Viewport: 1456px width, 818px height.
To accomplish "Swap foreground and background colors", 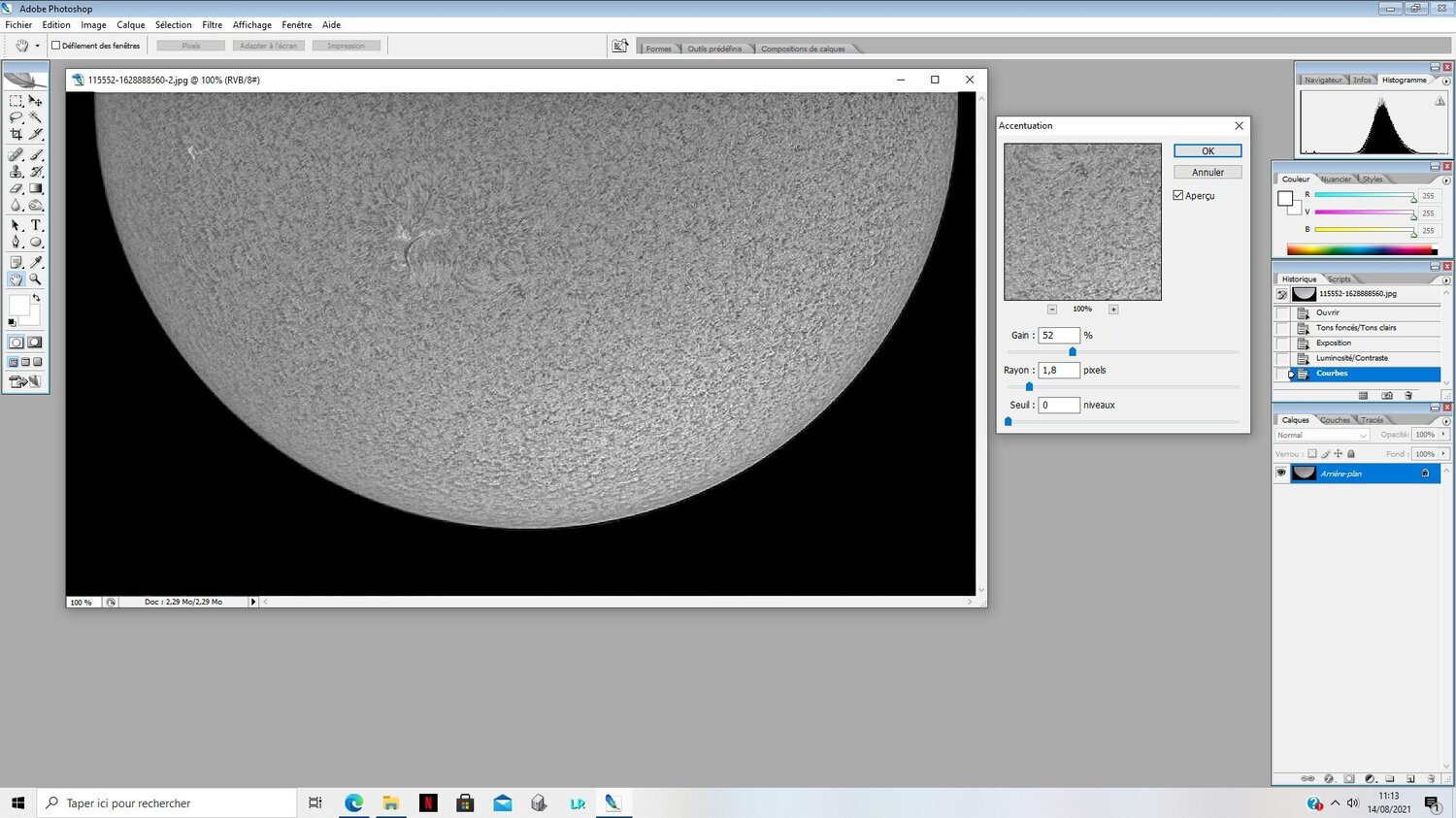I will click(36, 298).
